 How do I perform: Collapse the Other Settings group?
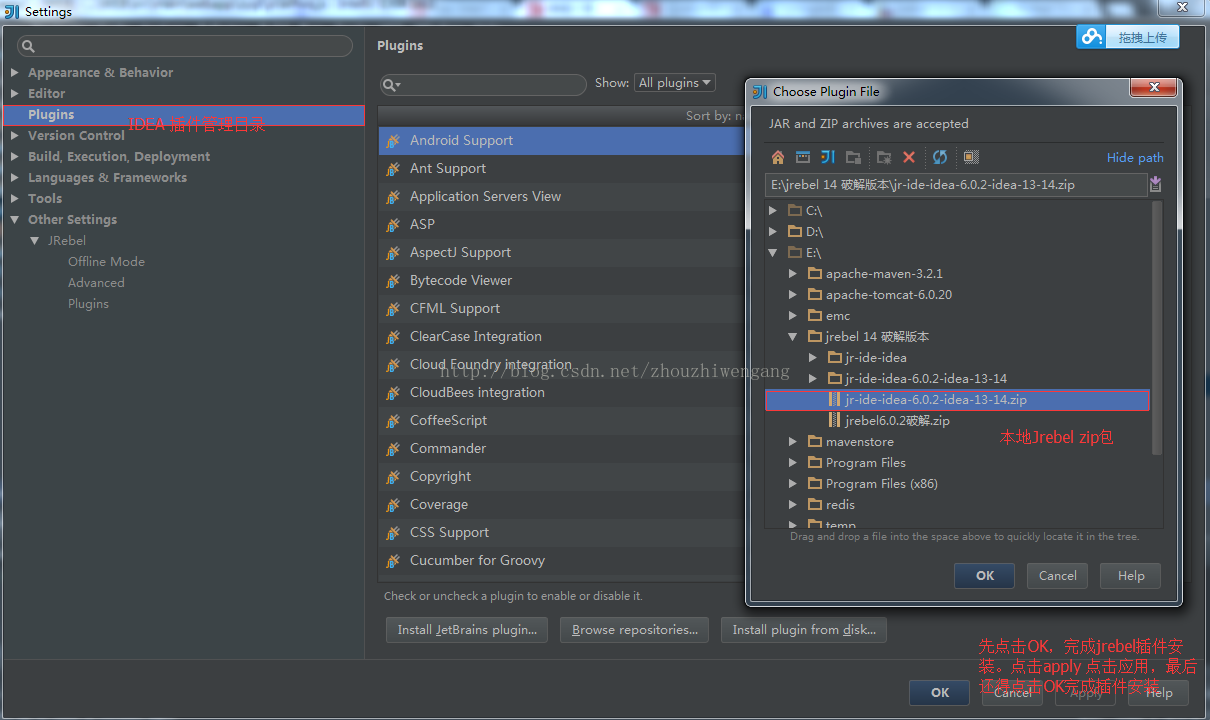[x=14, y=219]
